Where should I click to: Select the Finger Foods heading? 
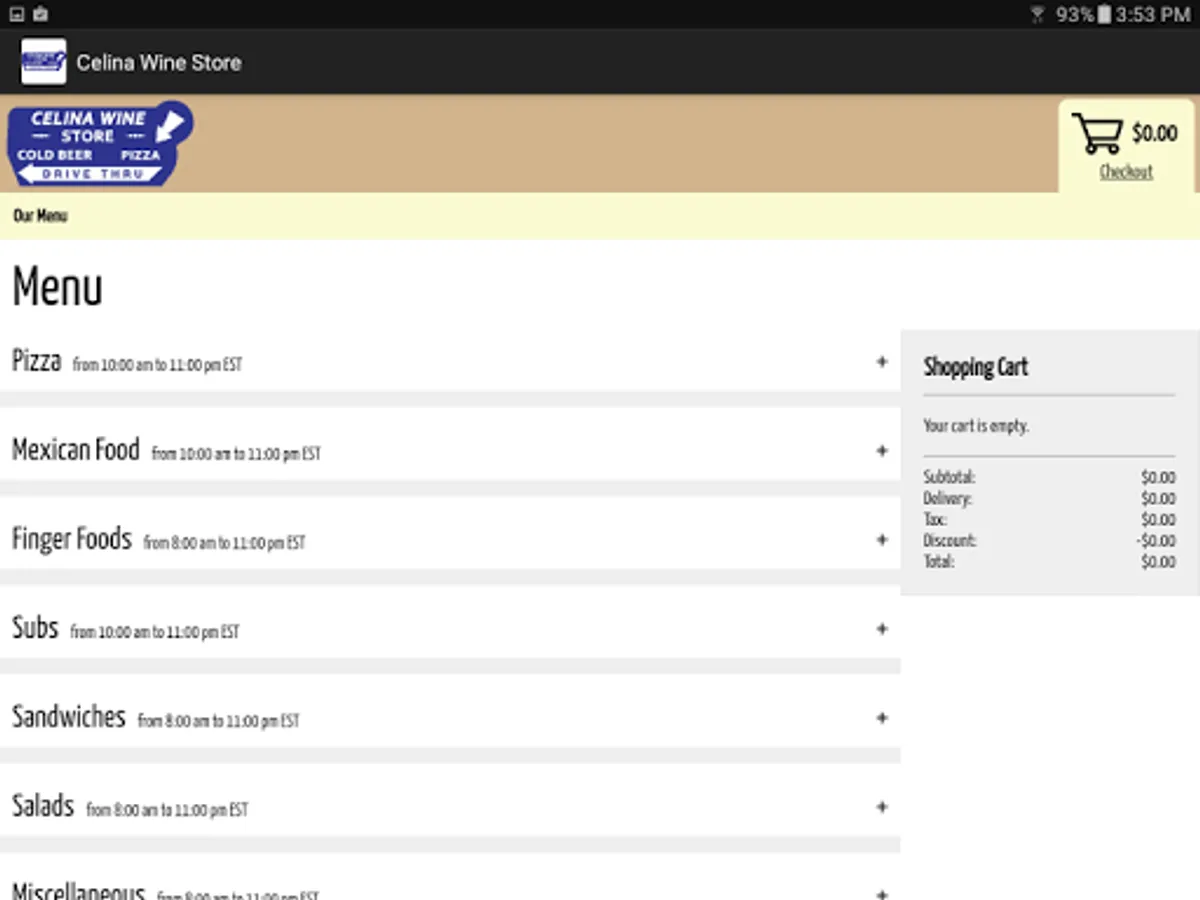click(x=72, y=539)
